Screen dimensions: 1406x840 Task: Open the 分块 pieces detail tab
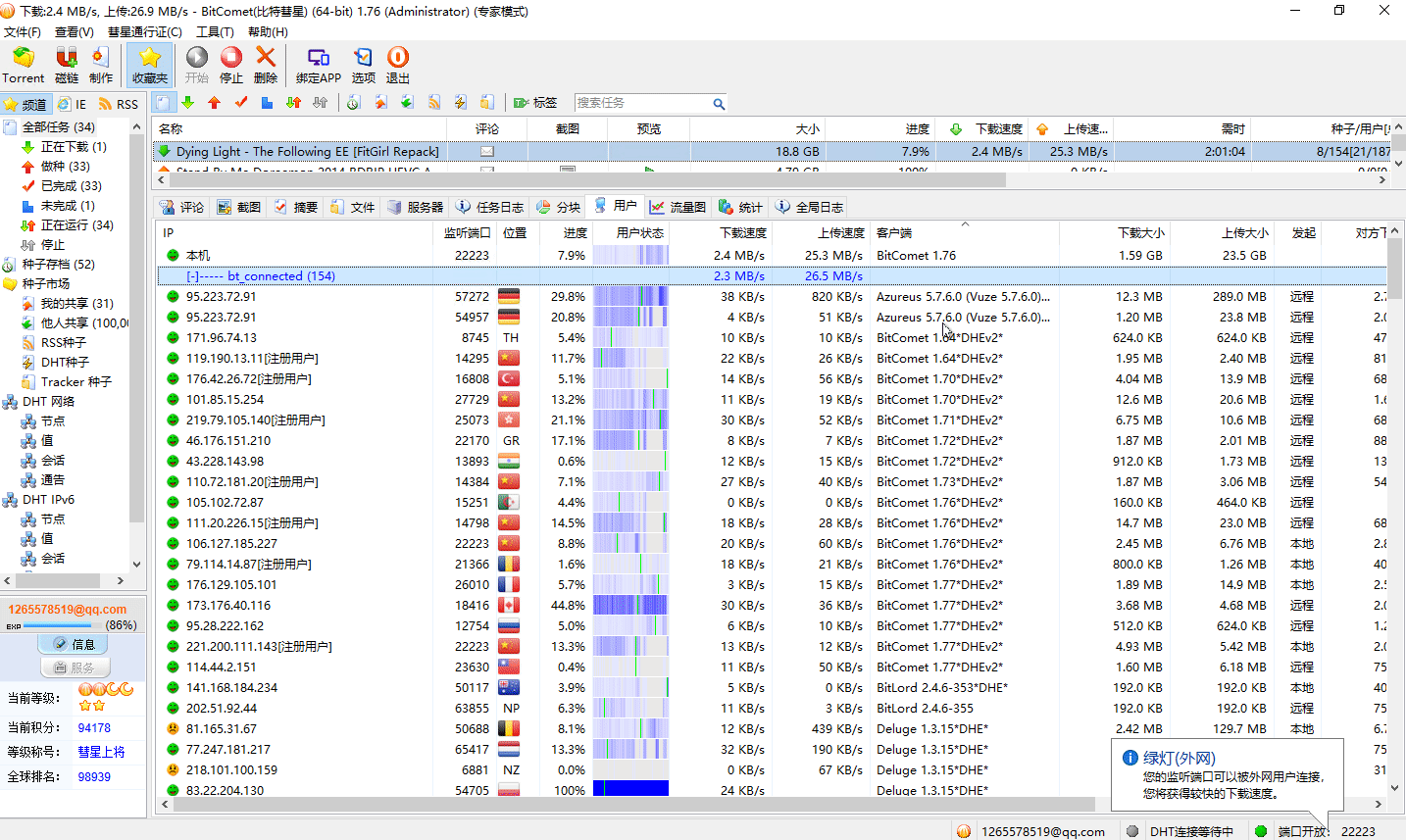point(558,207)
